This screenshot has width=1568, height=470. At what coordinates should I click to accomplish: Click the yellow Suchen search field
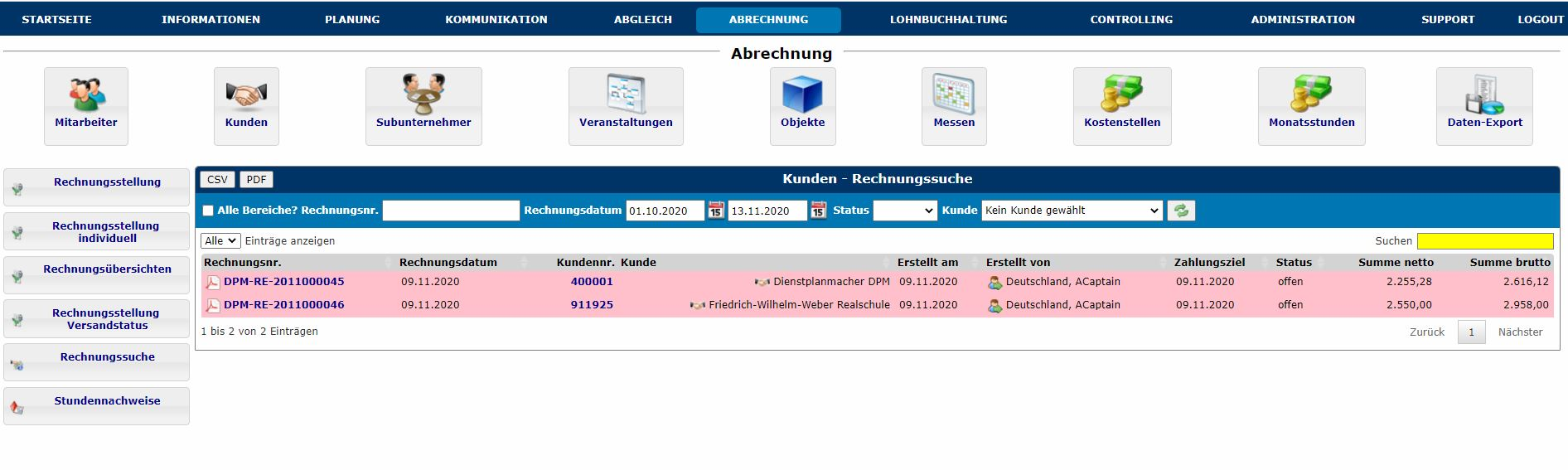[1484, 241]
